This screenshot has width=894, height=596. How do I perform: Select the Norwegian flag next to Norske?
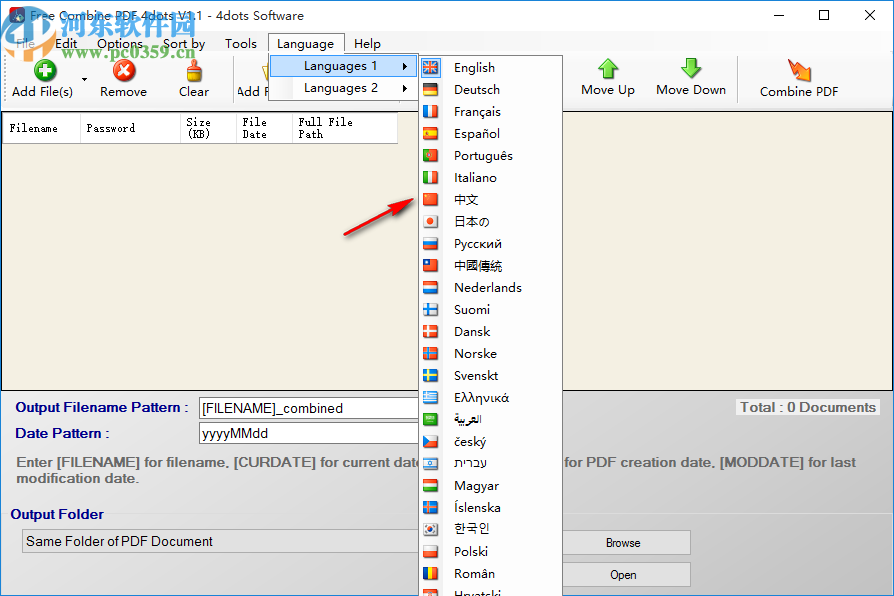point(430,354)
